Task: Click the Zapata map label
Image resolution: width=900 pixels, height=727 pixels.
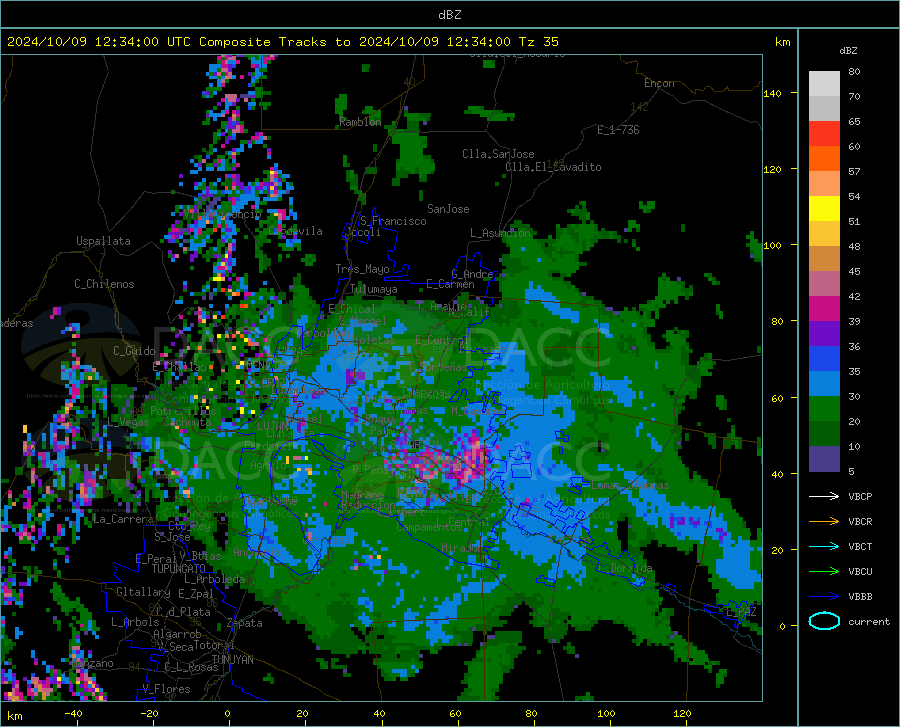Action: tap(245, 623)
